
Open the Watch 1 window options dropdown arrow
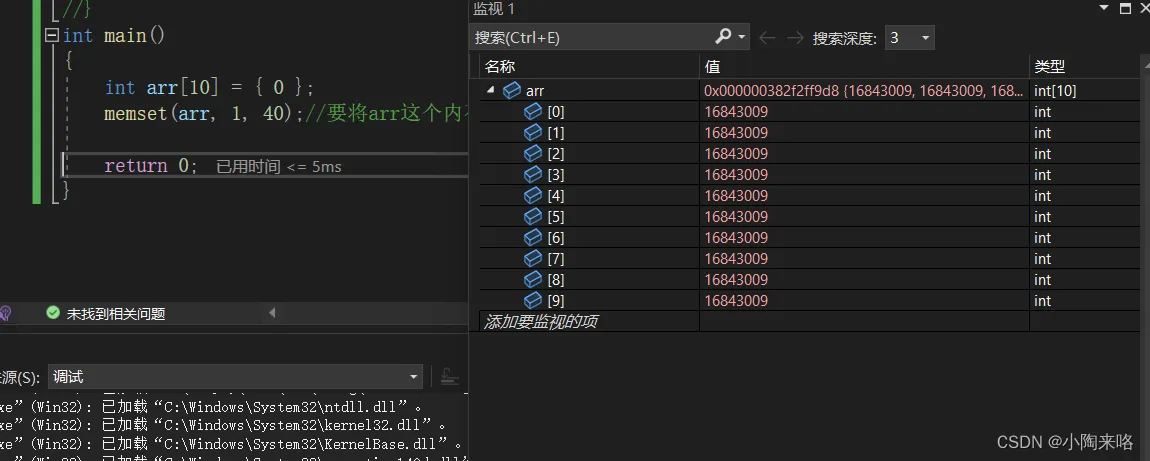coord(1104,7)
